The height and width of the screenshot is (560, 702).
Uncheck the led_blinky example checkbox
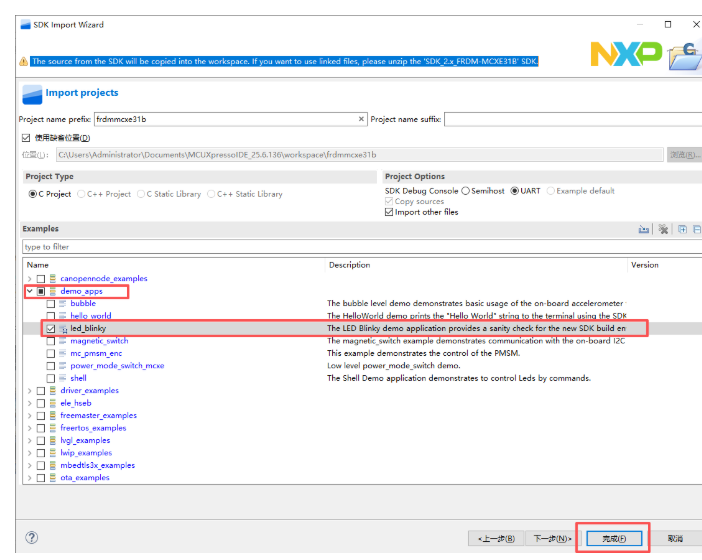[x=51, y=329]
